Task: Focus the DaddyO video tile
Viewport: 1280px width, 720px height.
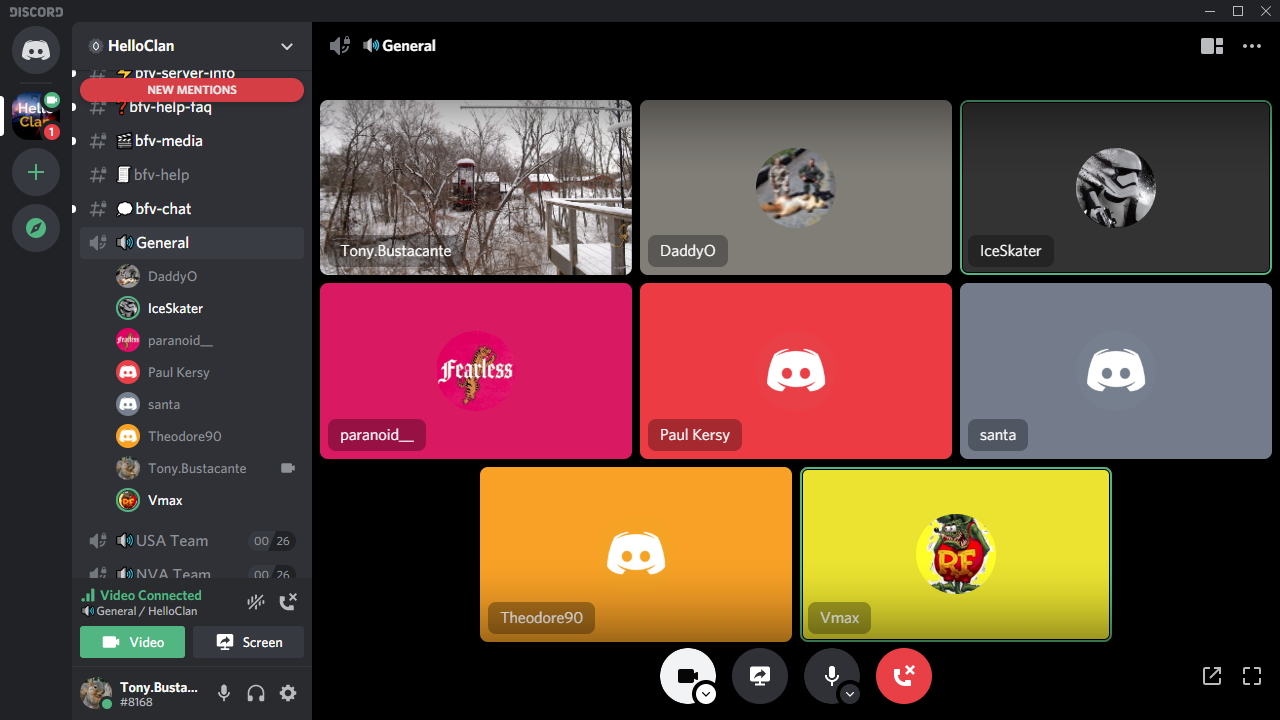Action: pos(796,187)
